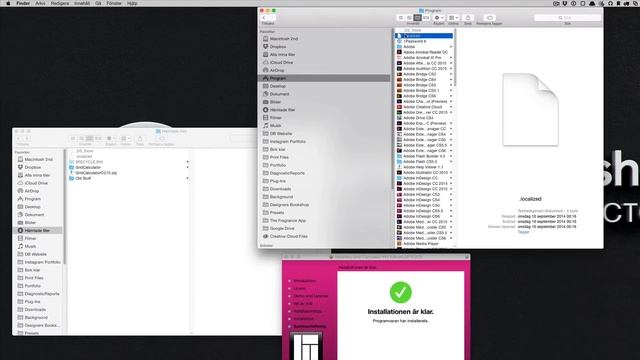Select Hämtade filer in Program window sidebar

(282, 110)
